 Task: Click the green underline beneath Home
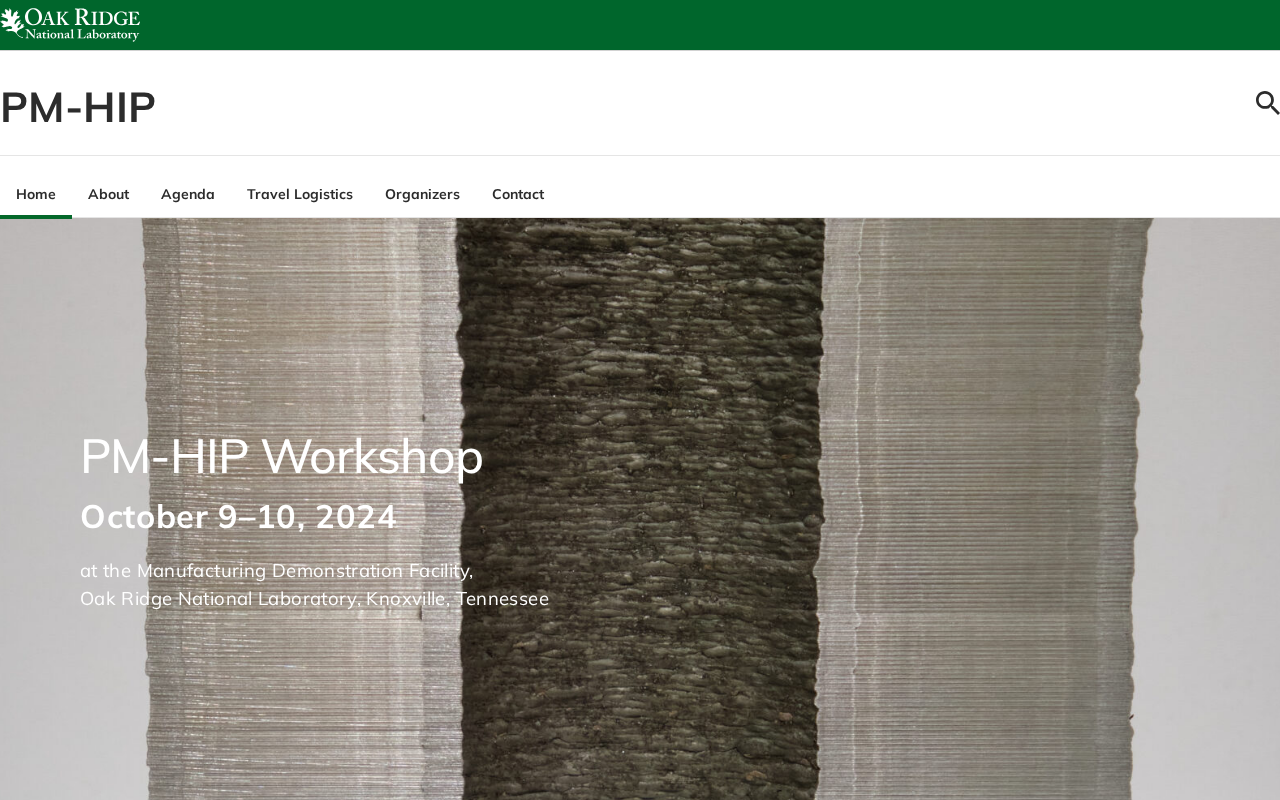(36, 216)
